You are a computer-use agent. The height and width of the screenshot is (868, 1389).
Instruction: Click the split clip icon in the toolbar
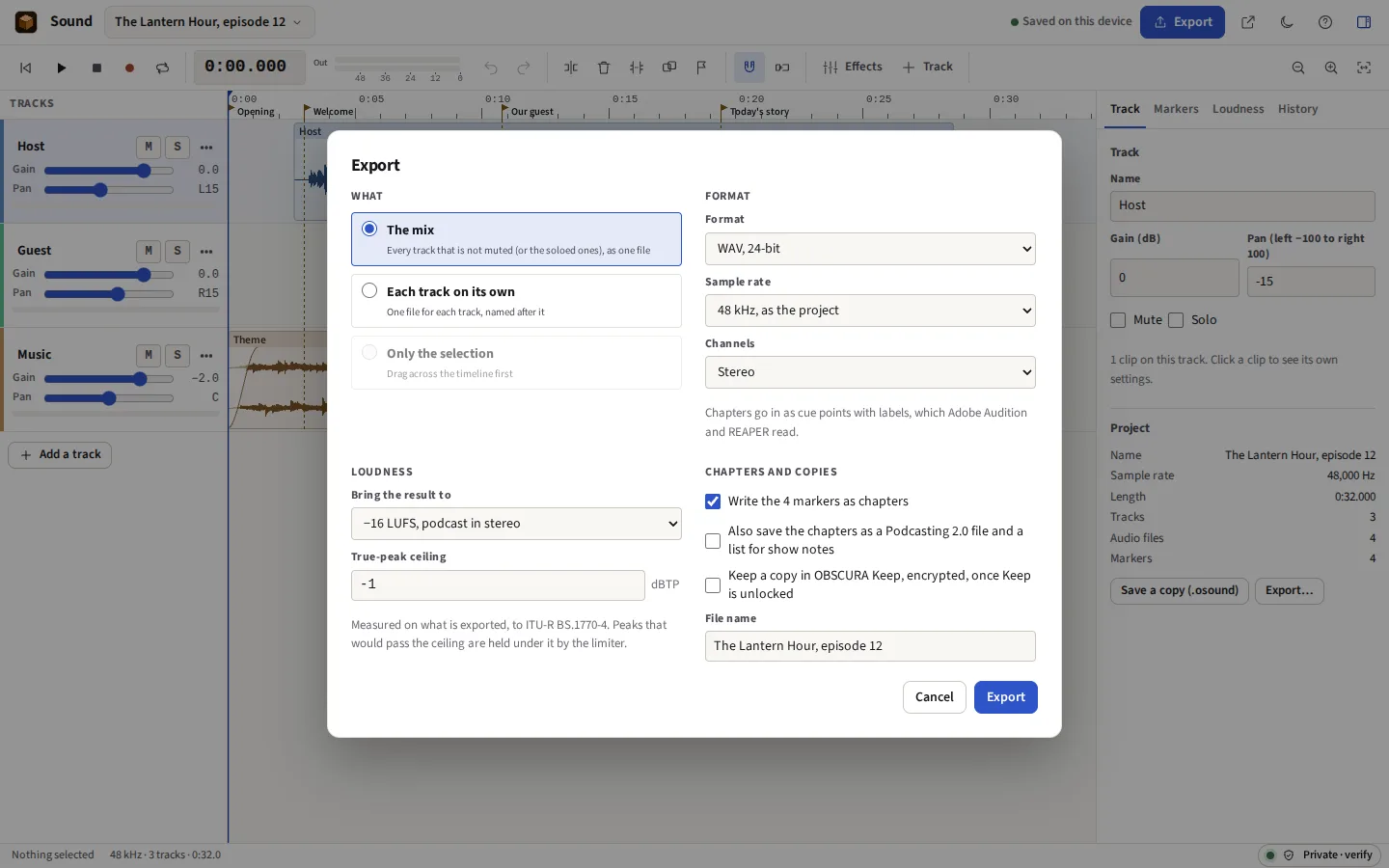point(571,68)
